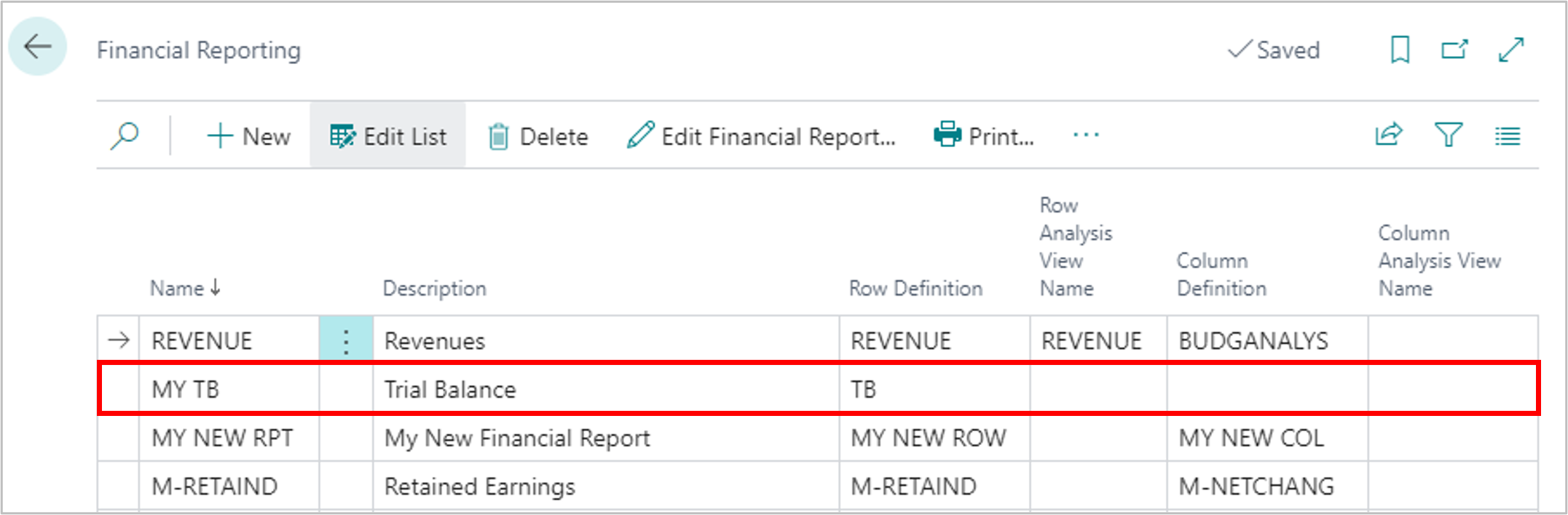Click the Print button
This screenshot has height=515, width=1568.
tap(984, 136)
